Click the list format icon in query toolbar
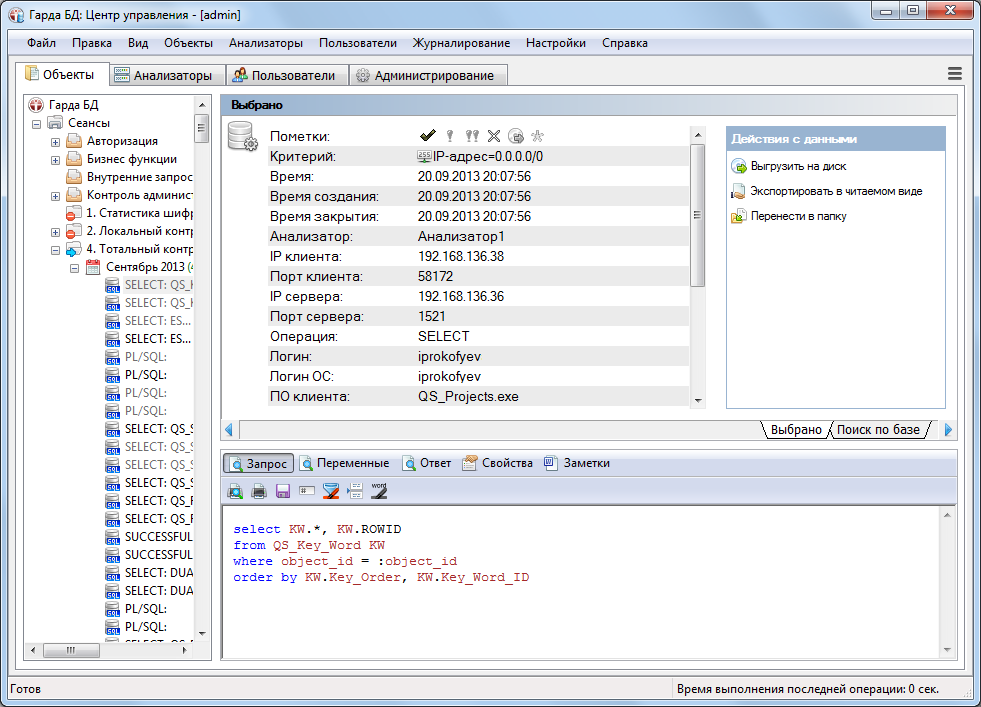 click(355, 491)
